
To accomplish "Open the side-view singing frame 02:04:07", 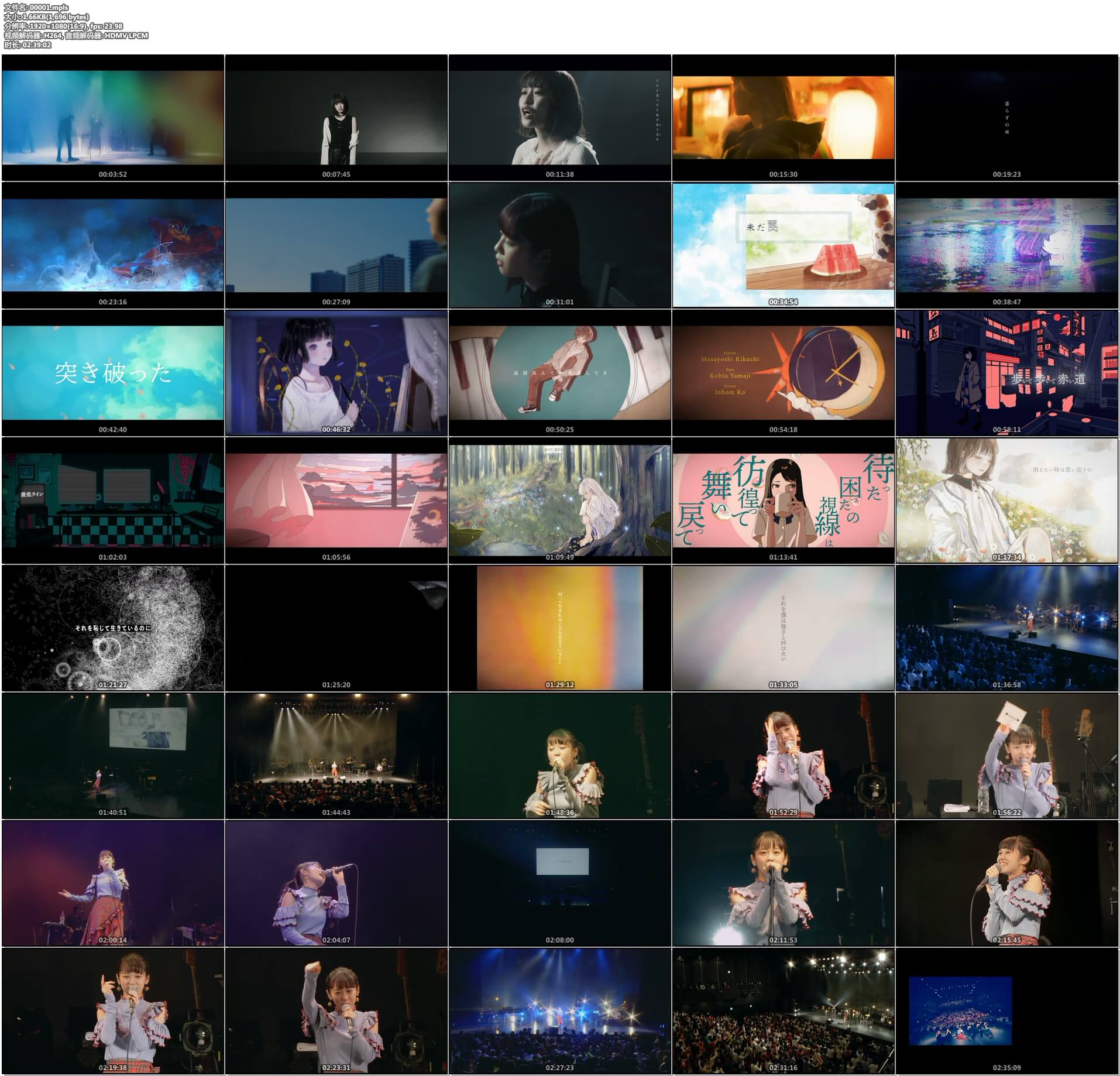I will pos(336,883).
